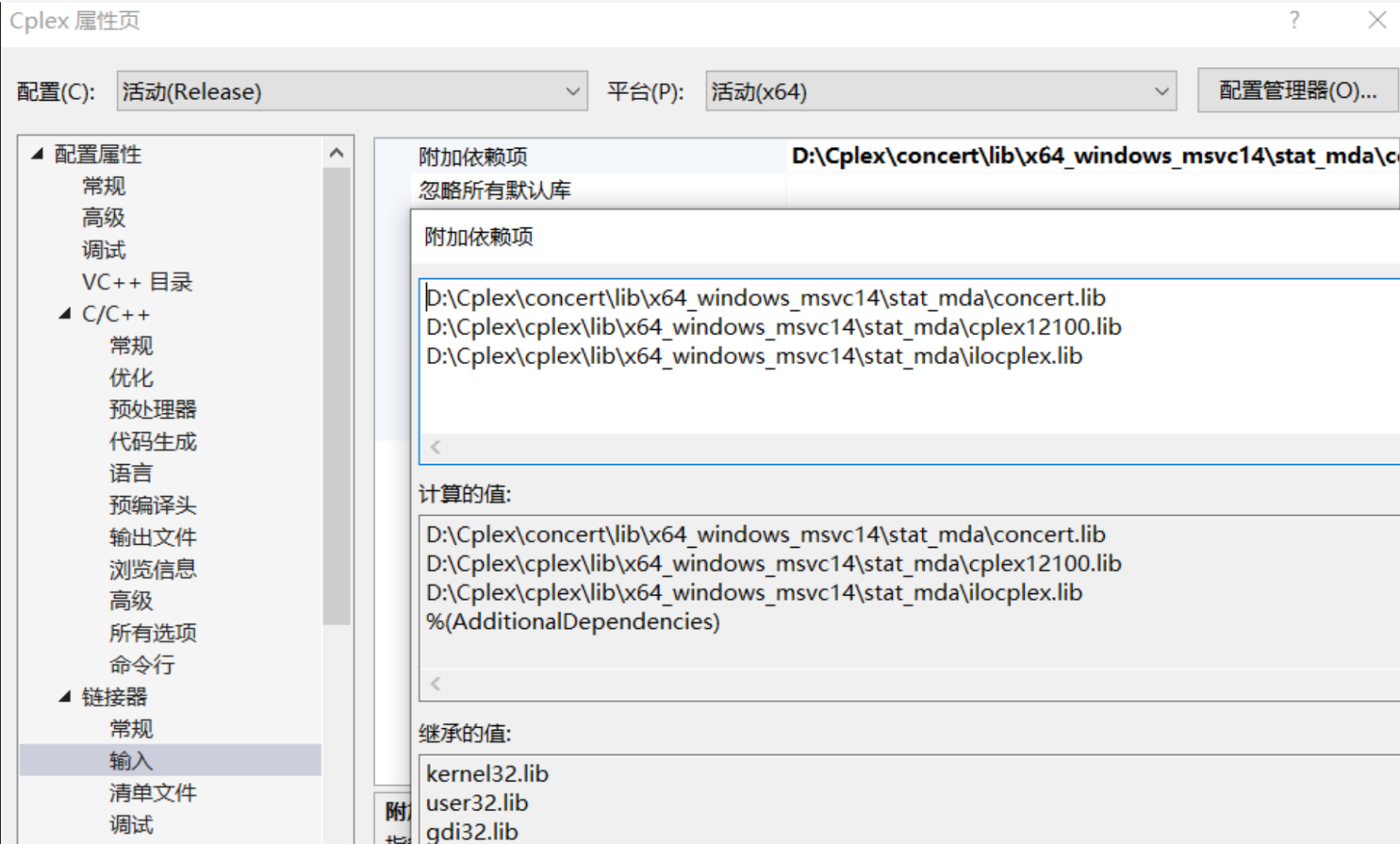
Task: Click gdi32.lib in 继承的值 list
Action: pyautogui.click(x=472, y=831)
